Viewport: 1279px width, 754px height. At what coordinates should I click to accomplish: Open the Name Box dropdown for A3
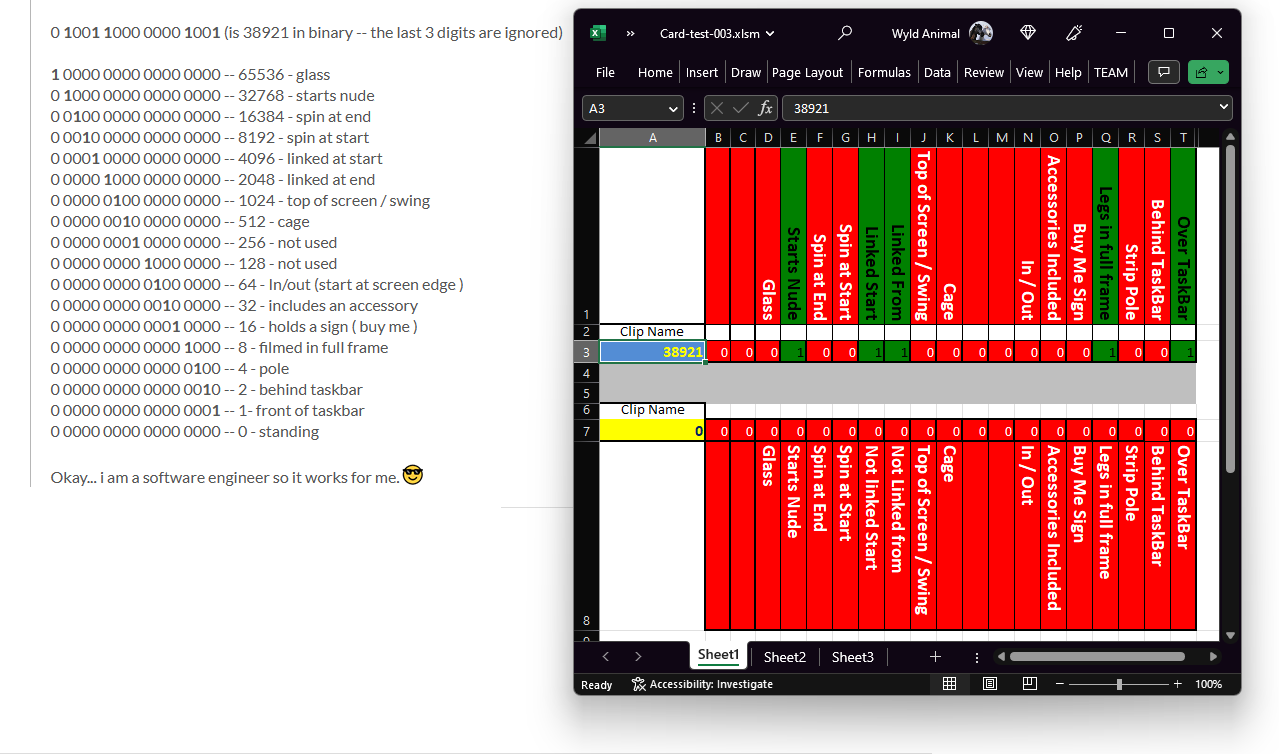click(x=672, y=108)
